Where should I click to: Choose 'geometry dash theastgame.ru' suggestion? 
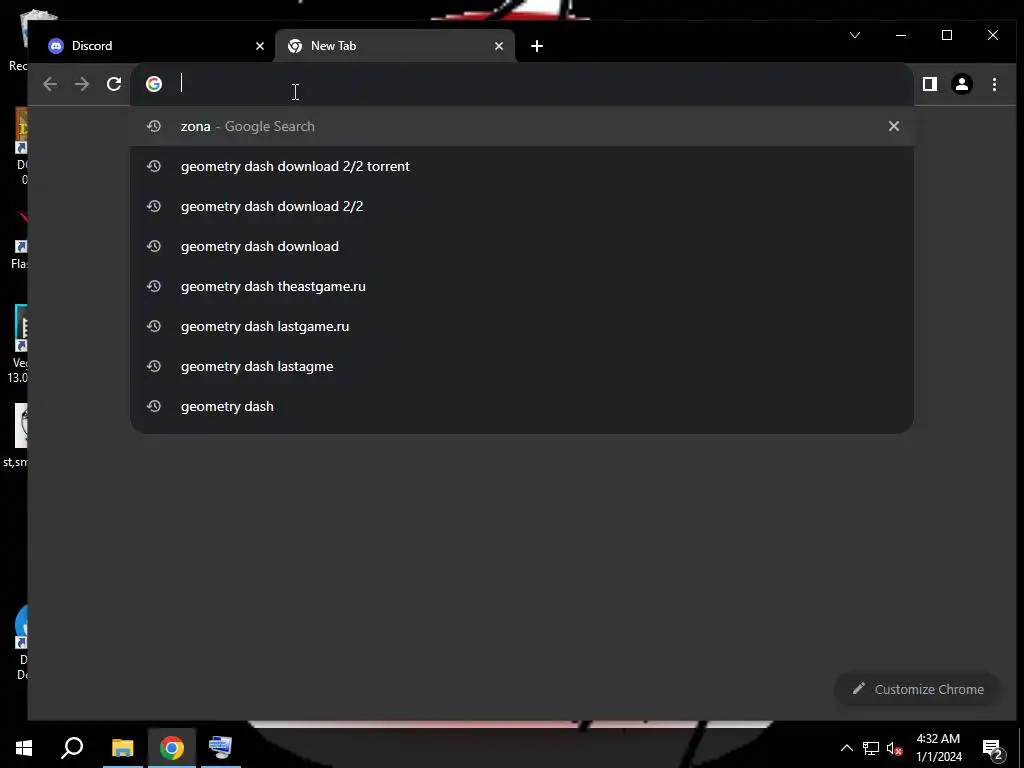click(x=521, y=286)
